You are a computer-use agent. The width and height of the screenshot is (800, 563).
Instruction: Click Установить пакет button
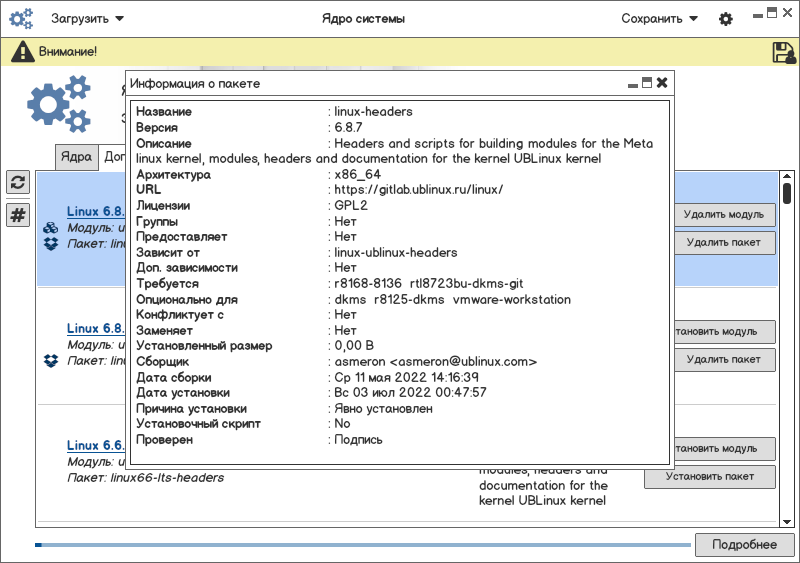[x=710, y=476]
